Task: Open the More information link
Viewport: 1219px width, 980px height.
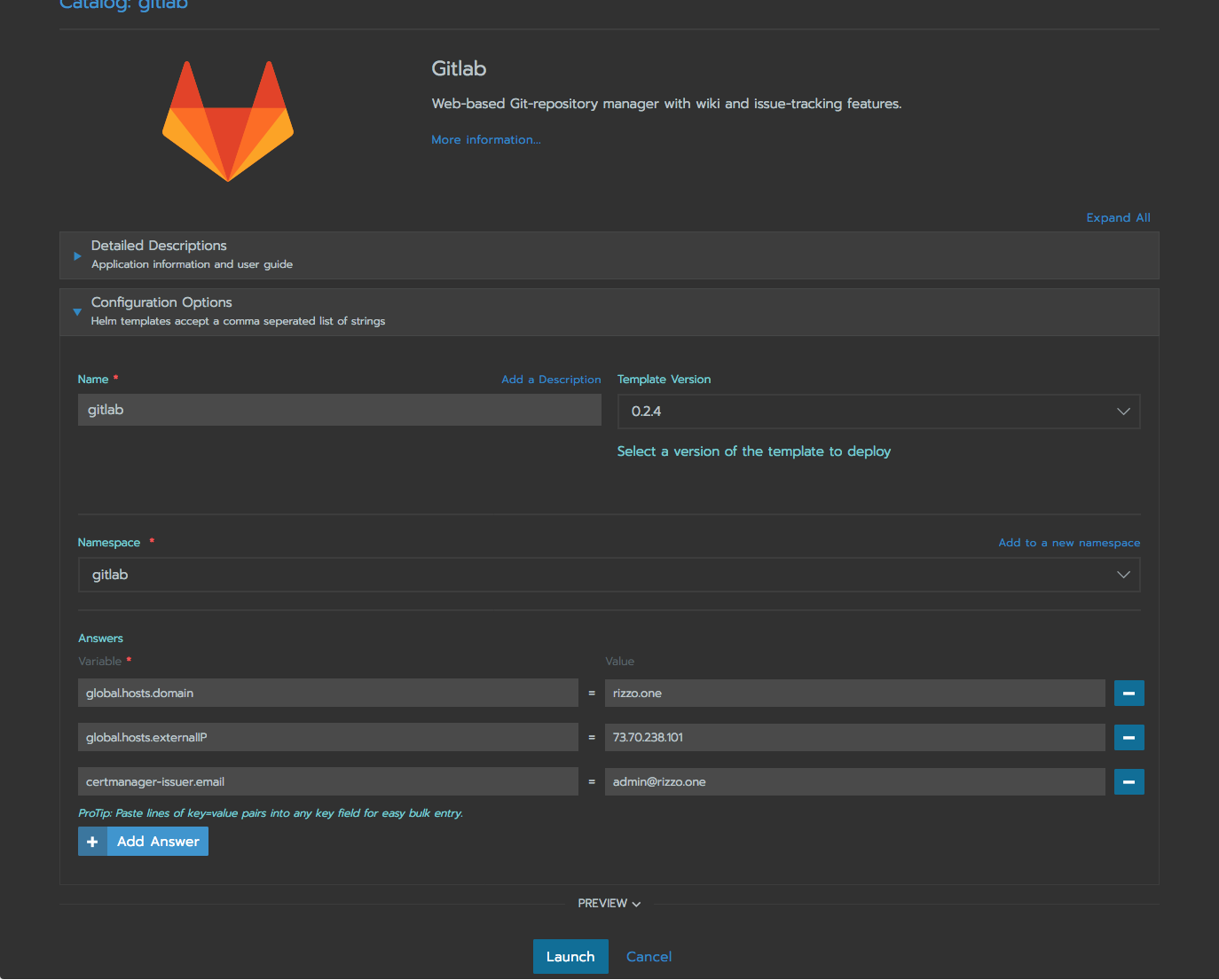Action: pos(486,139)
